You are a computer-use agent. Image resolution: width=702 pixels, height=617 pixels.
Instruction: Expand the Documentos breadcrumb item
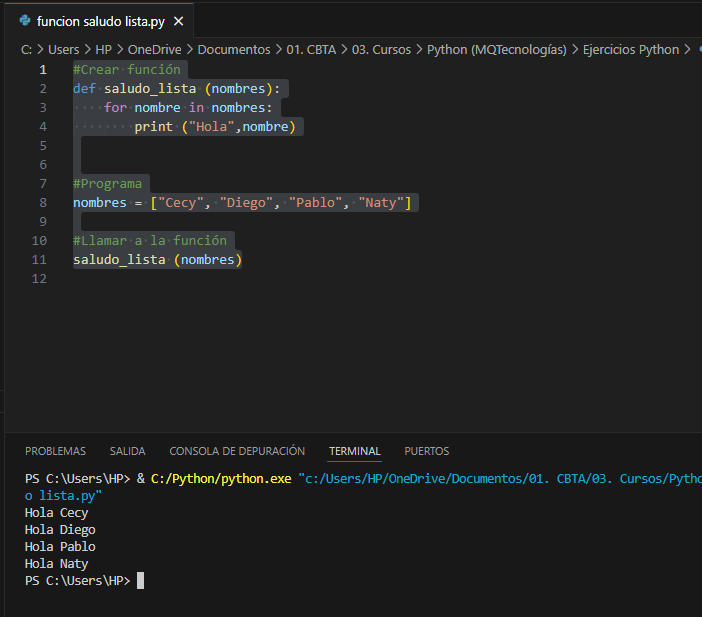pos(233,49)
